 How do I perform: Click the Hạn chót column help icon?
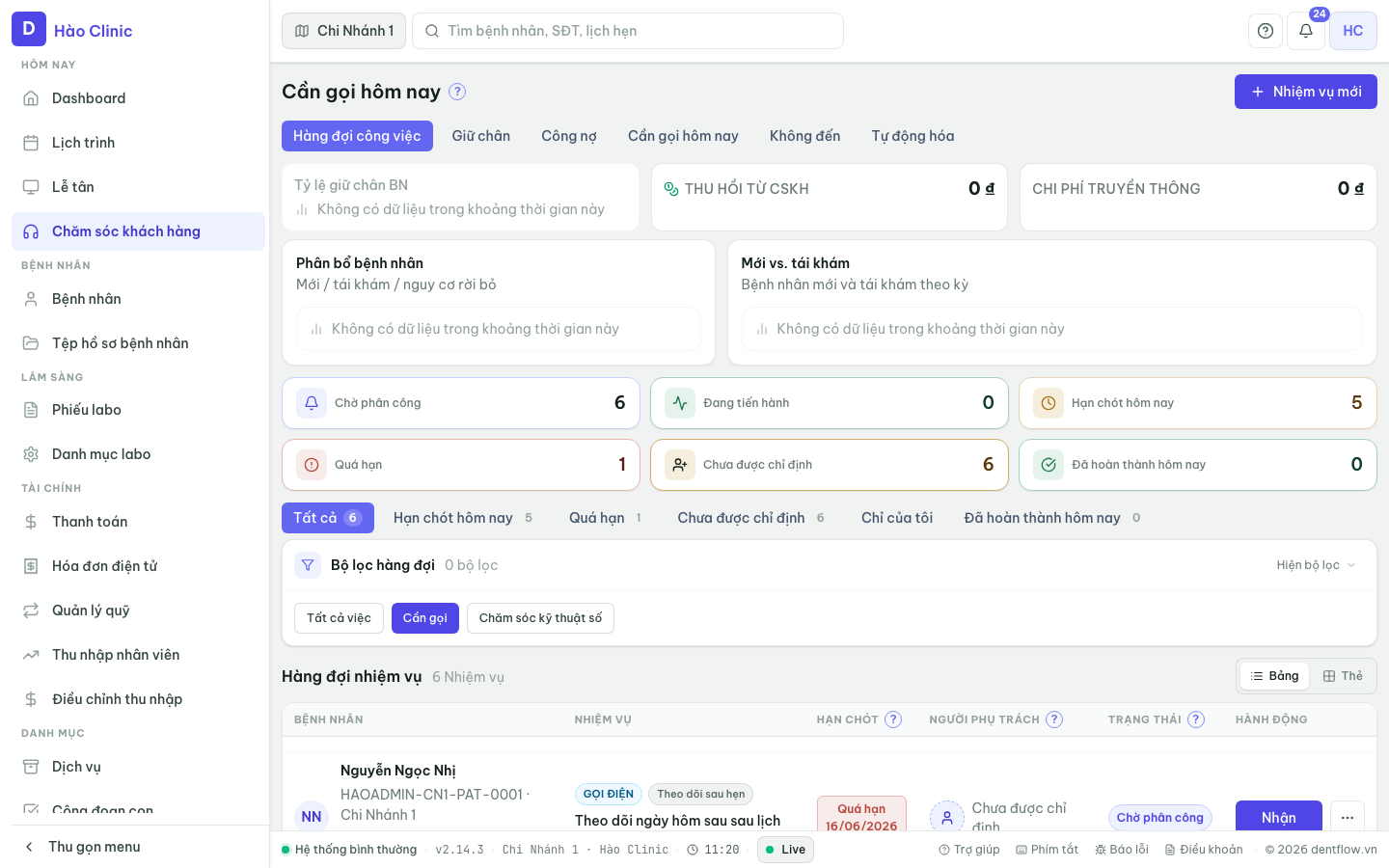893,719
